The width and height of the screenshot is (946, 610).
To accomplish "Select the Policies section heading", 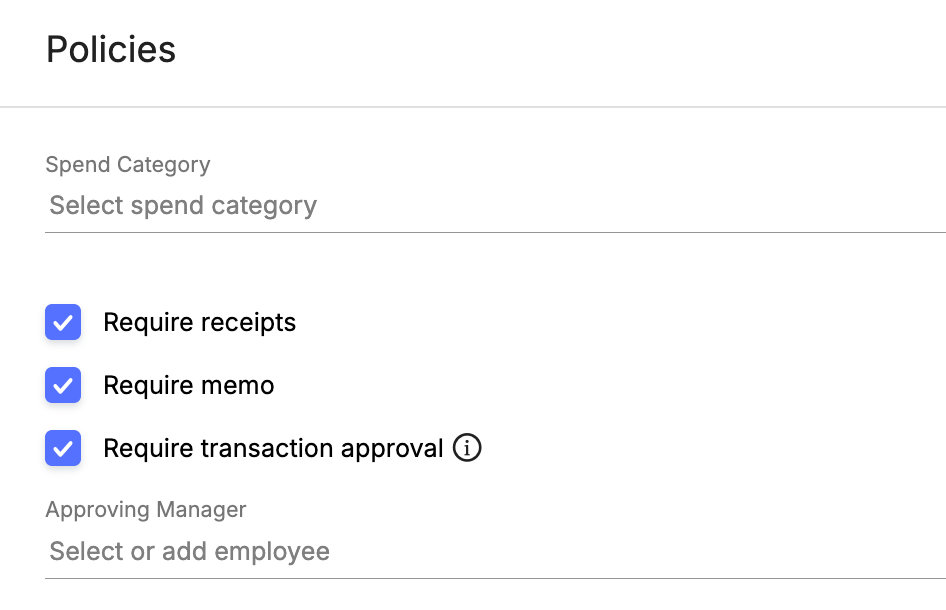I will [111, 49].
